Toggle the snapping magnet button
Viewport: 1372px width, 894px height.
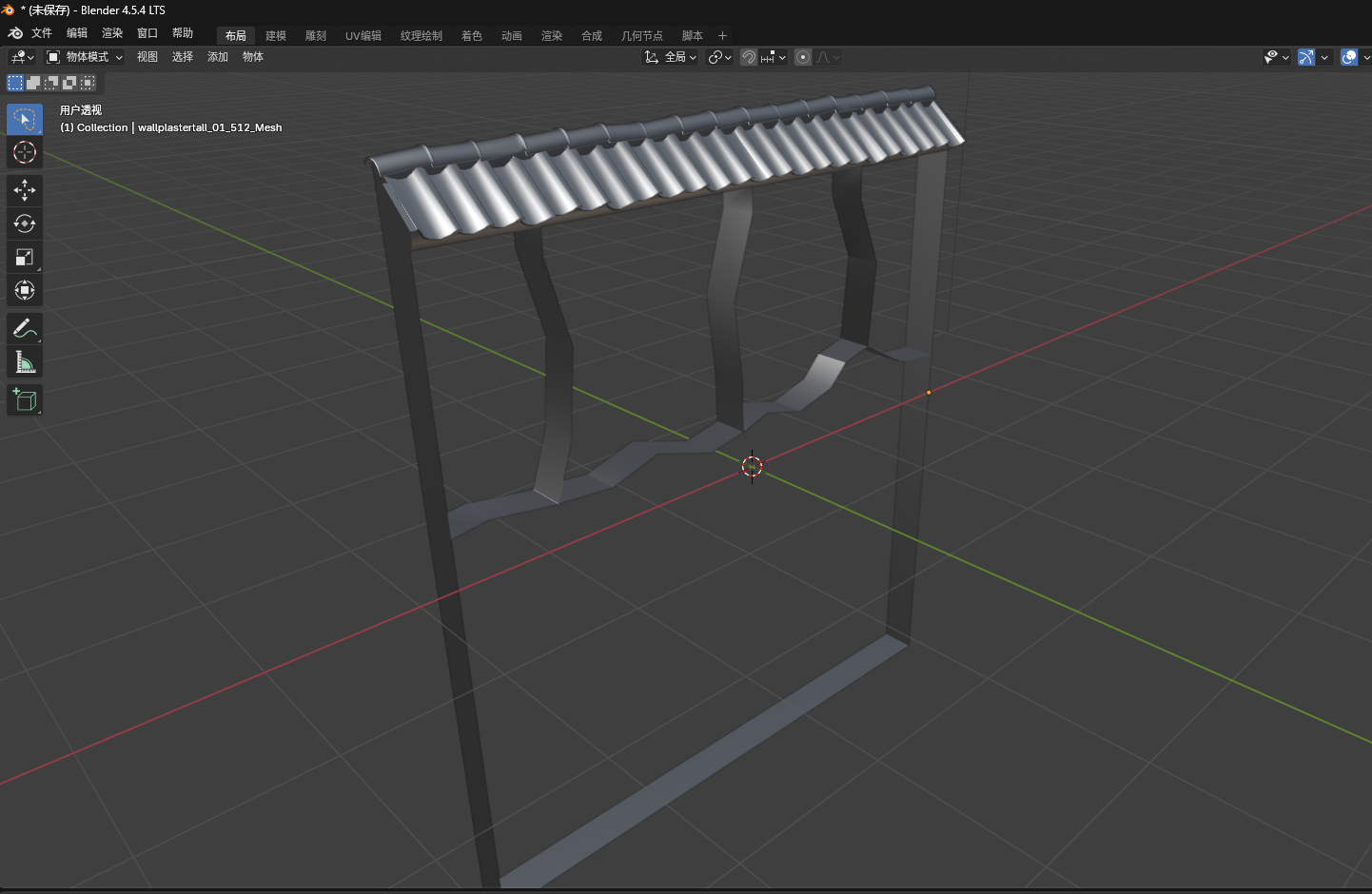(749, 57)
